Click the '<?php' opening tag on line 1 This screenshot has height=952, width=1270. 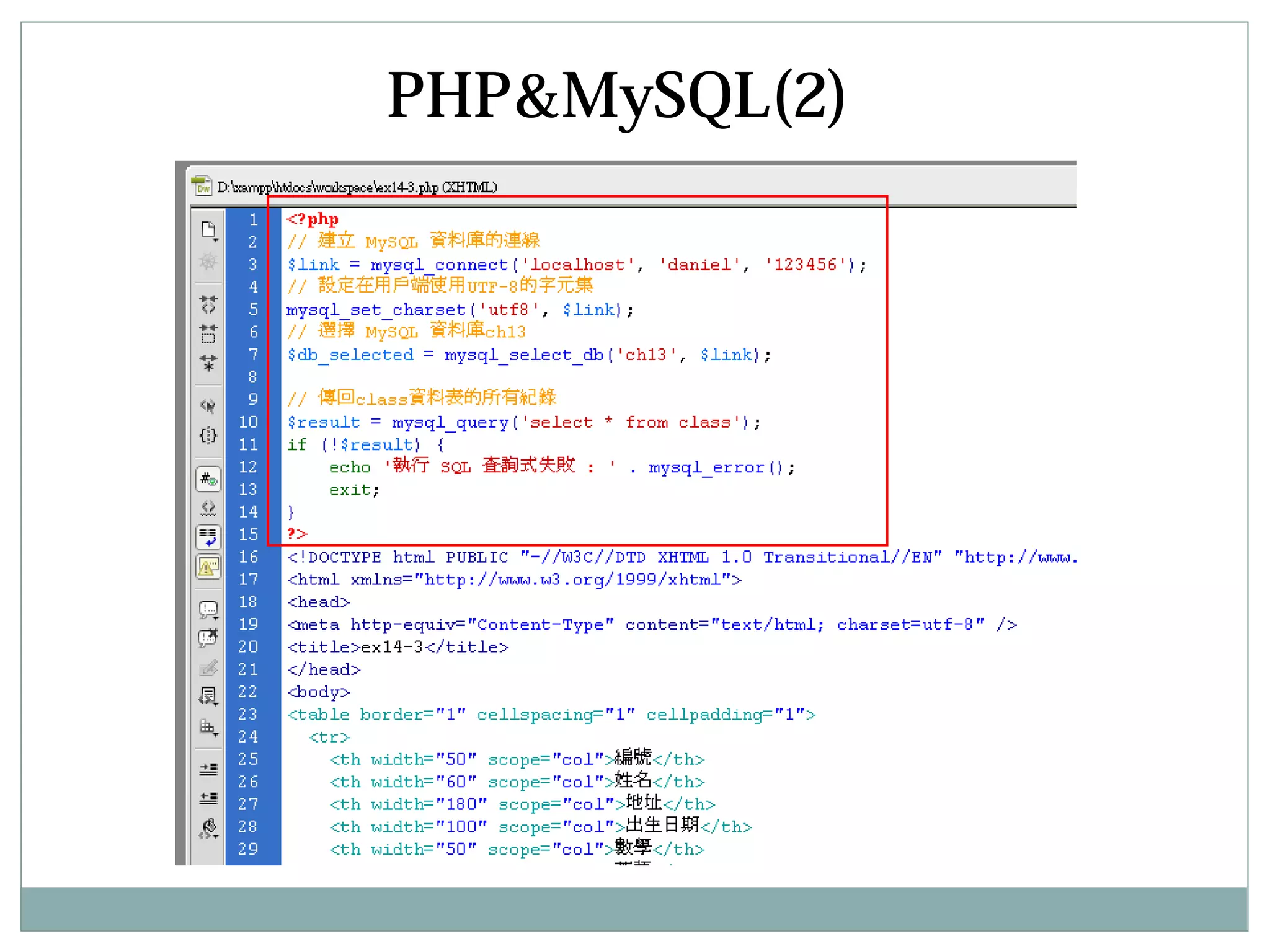pos(313,219)
